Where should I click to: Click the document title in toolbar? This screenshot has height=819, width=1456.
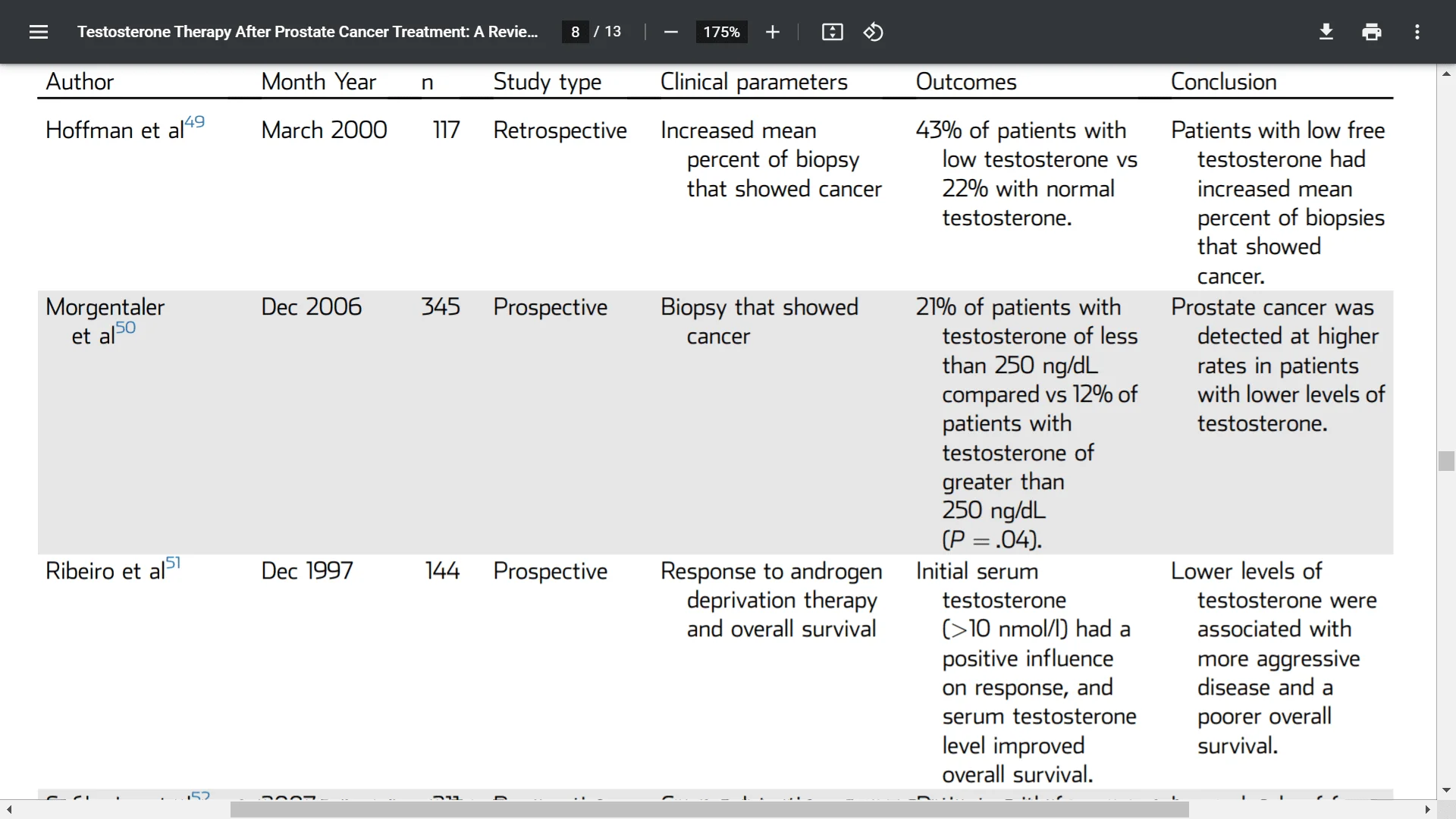307,32
